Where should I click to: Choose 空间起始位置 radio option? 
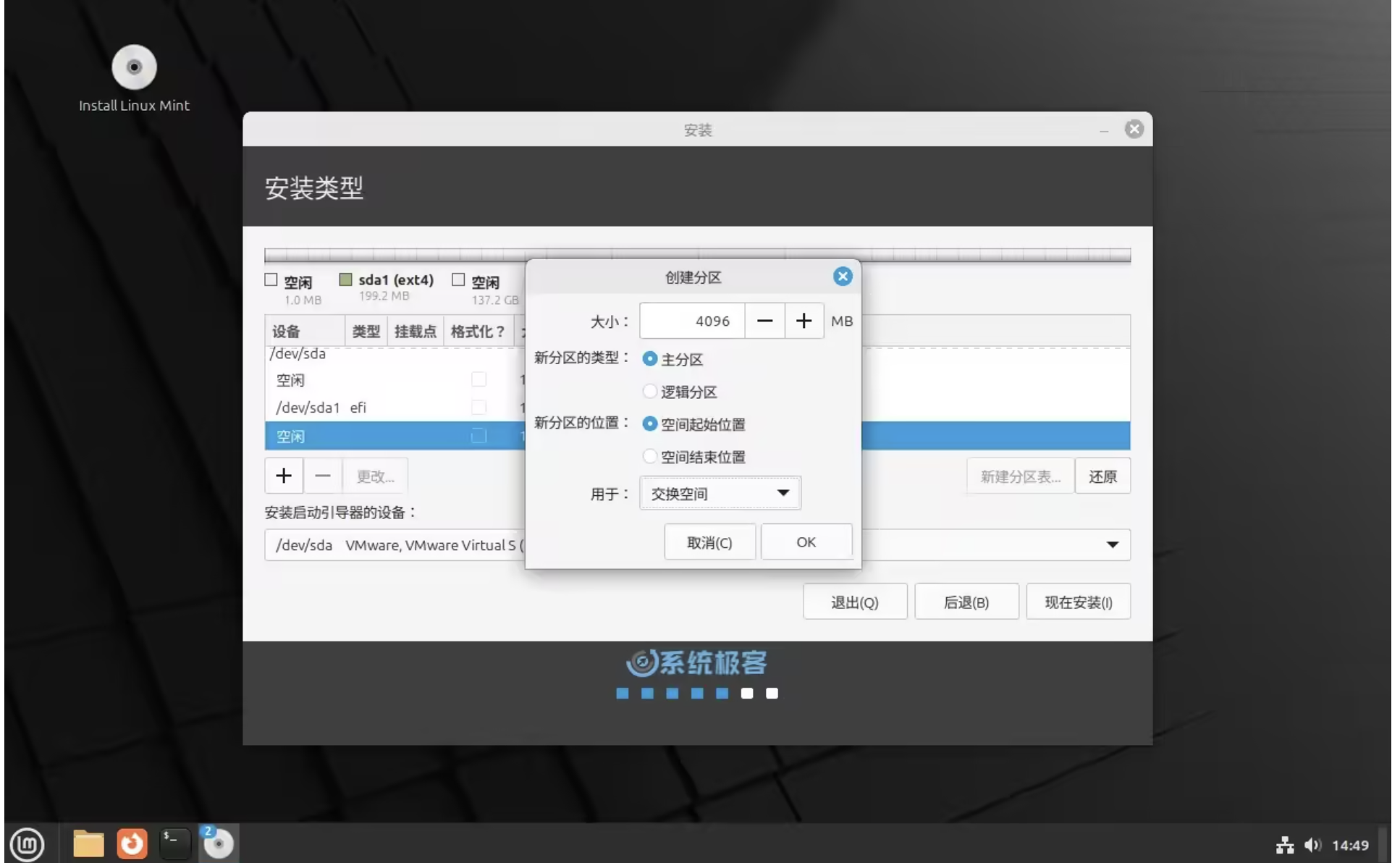[x=650, y=424]
